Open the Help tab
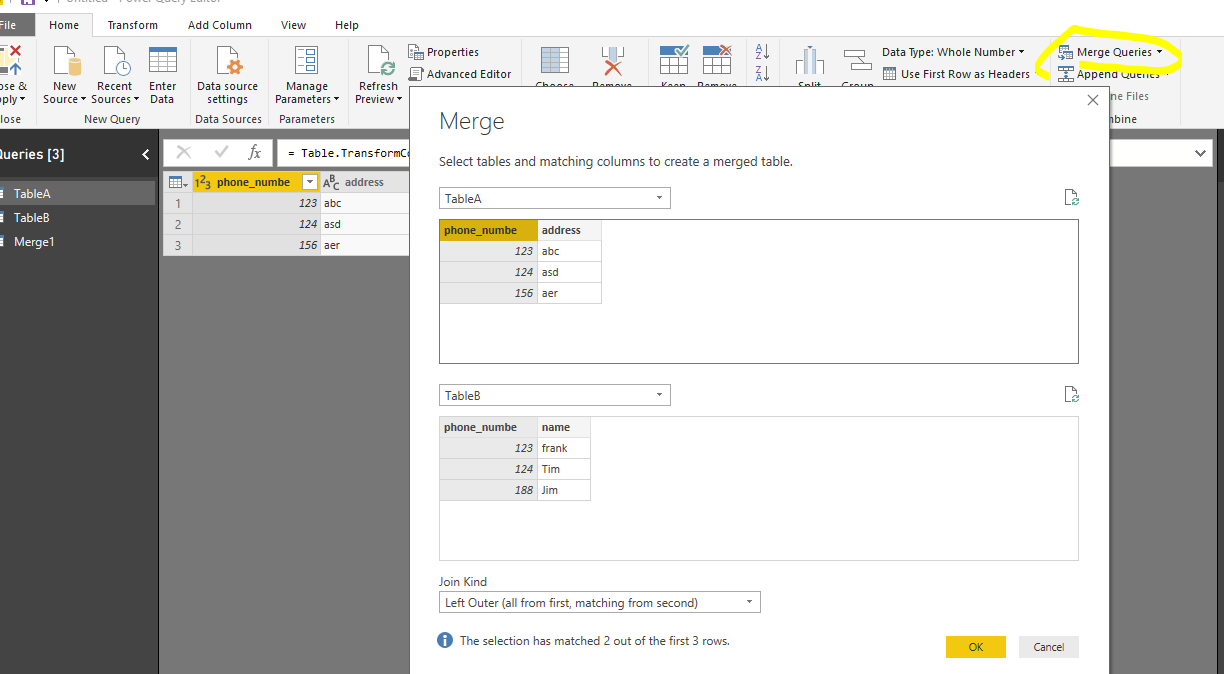1224x674 pixels. tap(347, 25)
